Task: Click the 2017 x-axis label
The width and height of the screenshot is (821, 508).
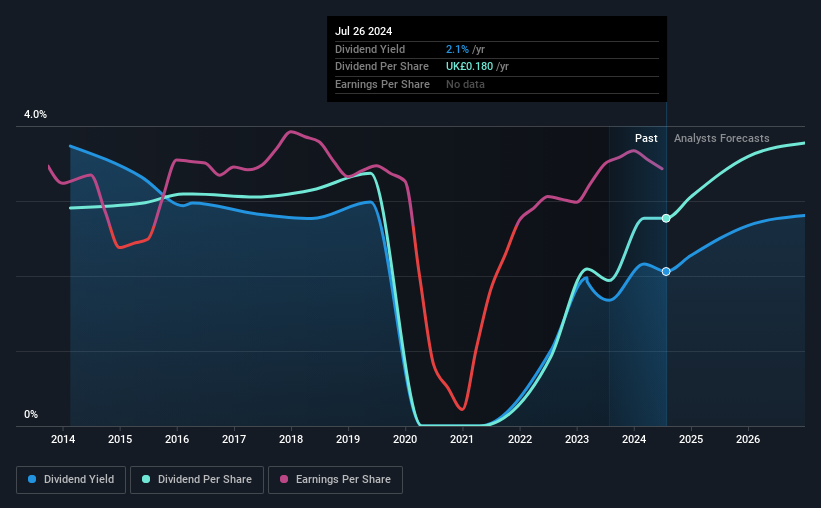Action: coord(234,439)
